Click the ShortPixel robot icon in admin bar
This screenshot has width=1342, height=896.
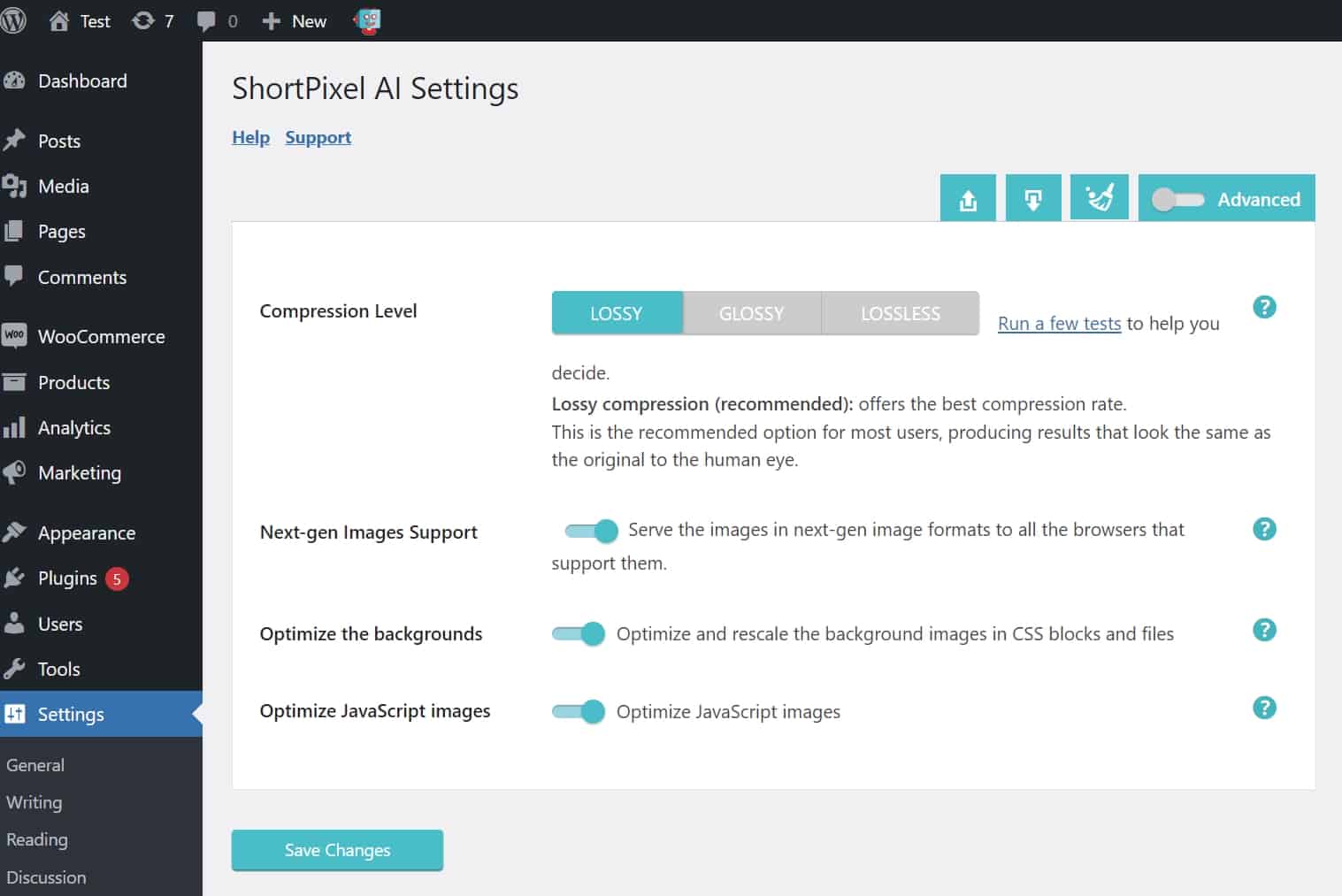click(367, 21)
